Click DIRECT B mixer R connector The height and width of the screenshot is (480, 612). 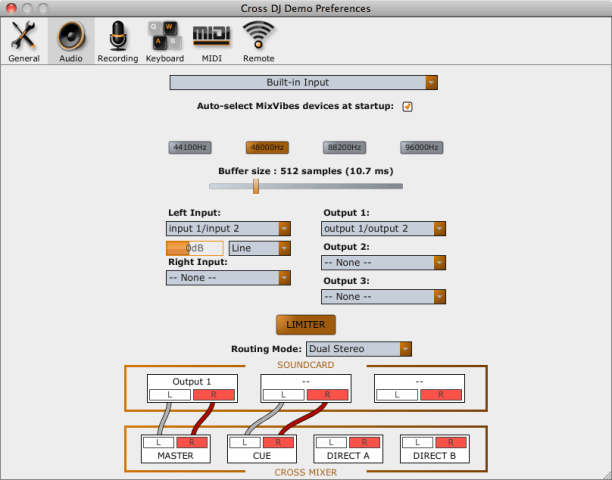tap(451, 443)
